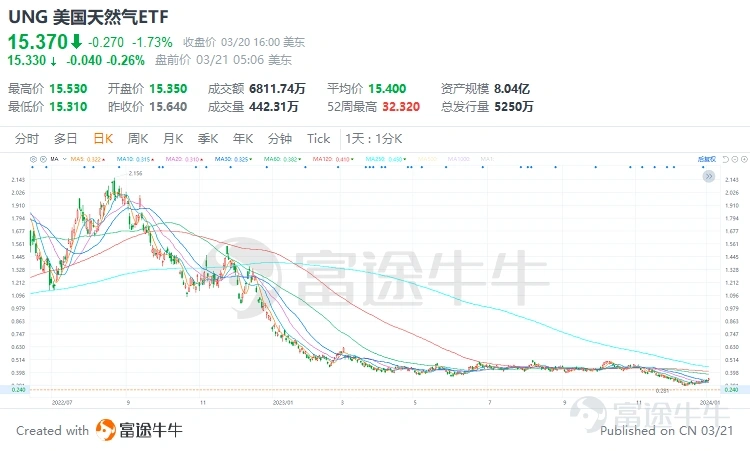Click the 成交量 value 442.31万
This screenshot has height=451, width=750.
pyautogui.click(x=274, y=107)
